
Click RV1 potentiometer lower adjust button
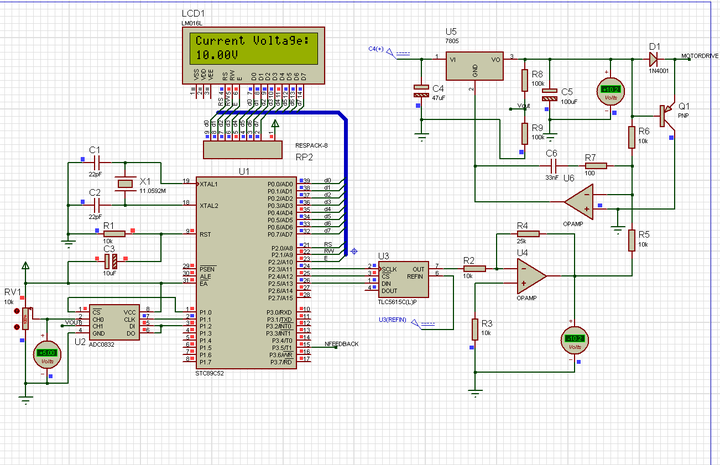(x=17, y=327)
